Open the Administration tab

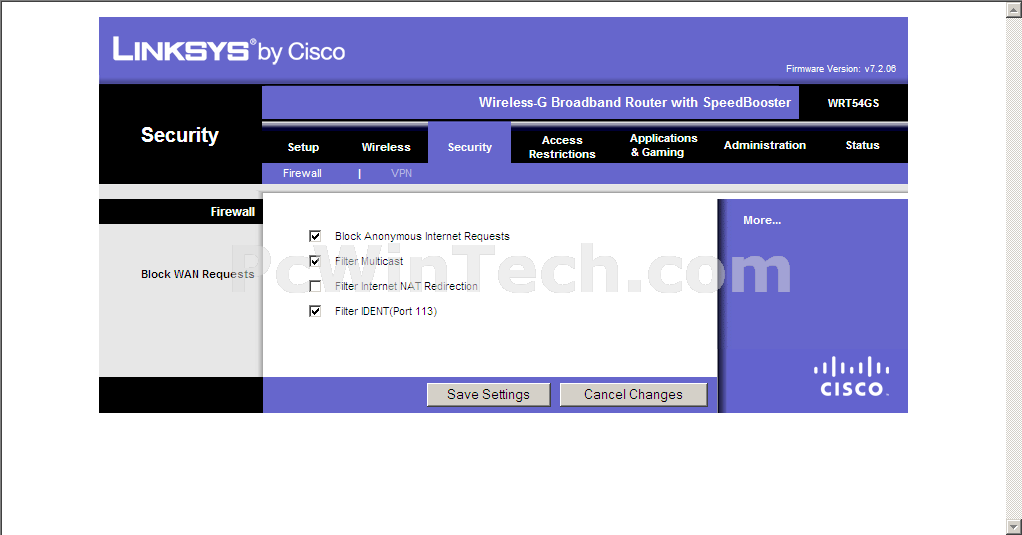[x=765, y=145]
